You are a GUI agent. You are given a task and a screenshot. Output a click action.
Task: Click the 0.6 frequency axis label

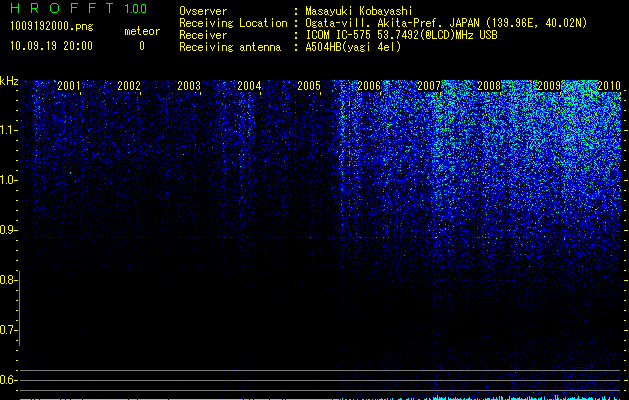(7, 380)
